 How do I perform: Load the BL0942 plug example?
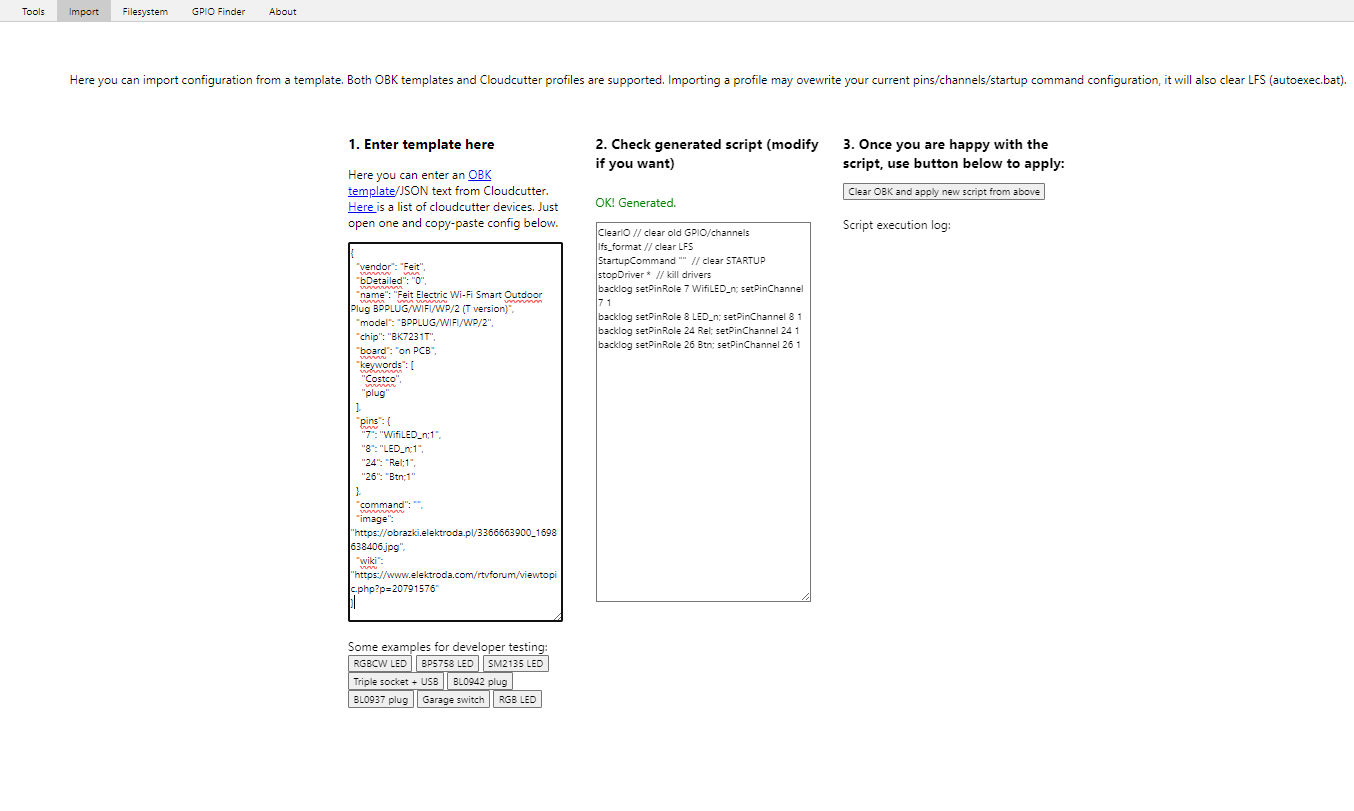pyautogui.click(x=480, y=682)
